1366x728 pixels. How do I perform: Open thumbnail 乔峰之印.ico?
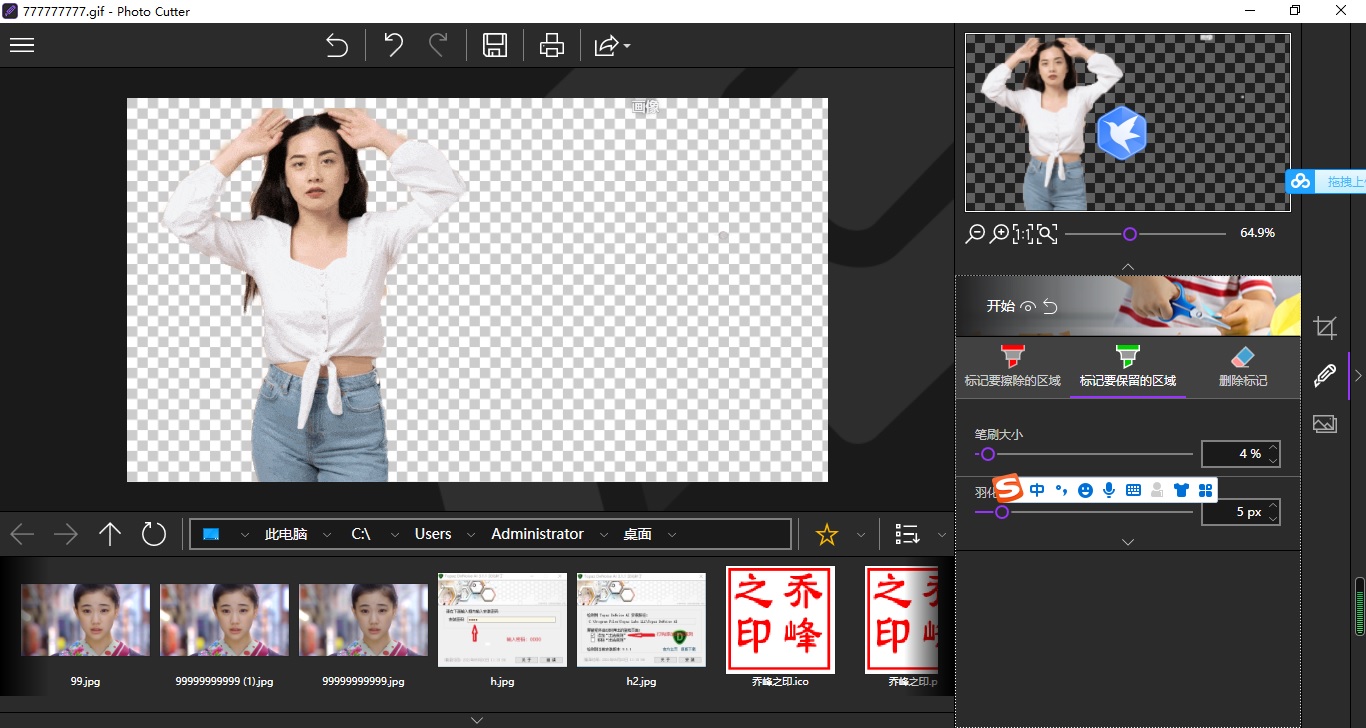[780, 620]
